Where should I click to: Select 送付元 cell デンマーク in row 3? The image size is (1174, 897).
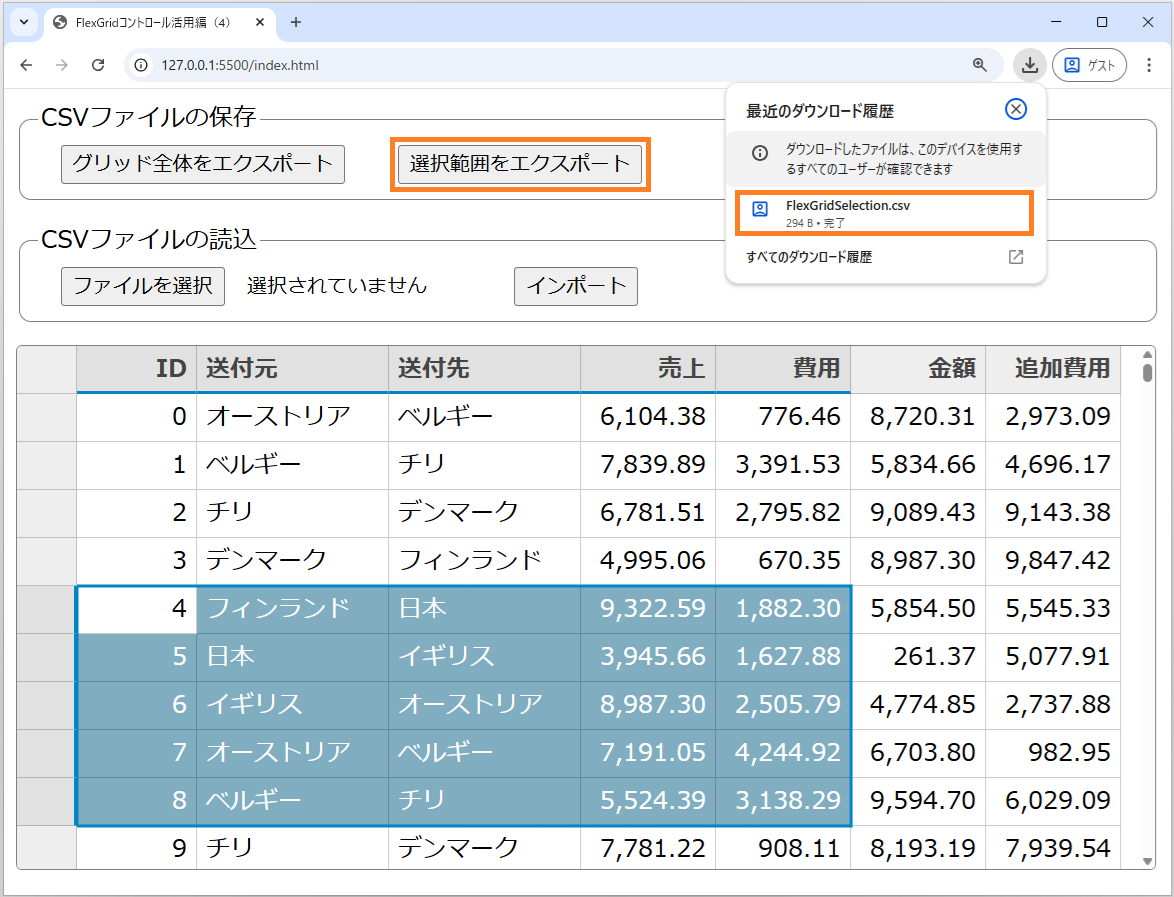pyautogui.click(x=292, y=561)
